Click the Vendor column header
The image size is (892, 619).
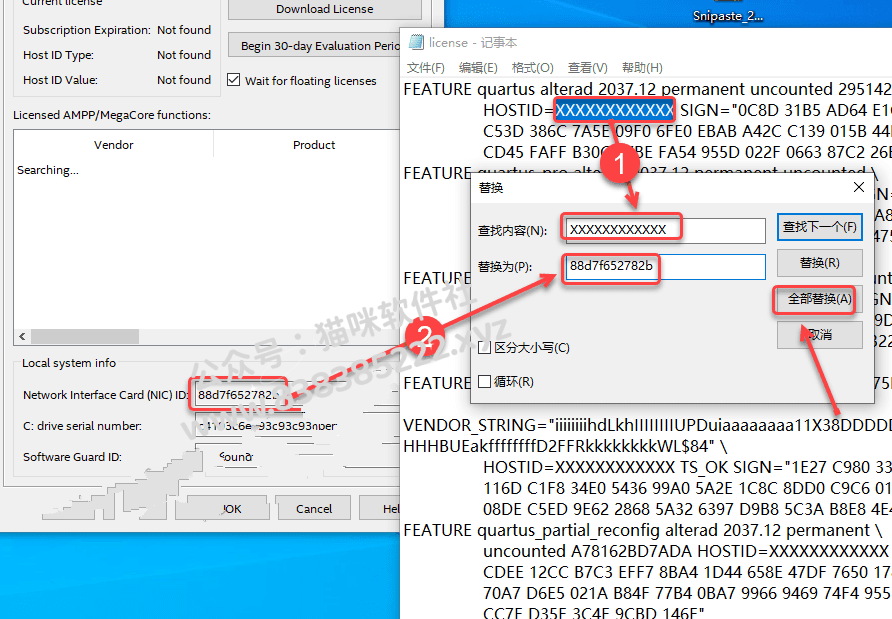114,145
